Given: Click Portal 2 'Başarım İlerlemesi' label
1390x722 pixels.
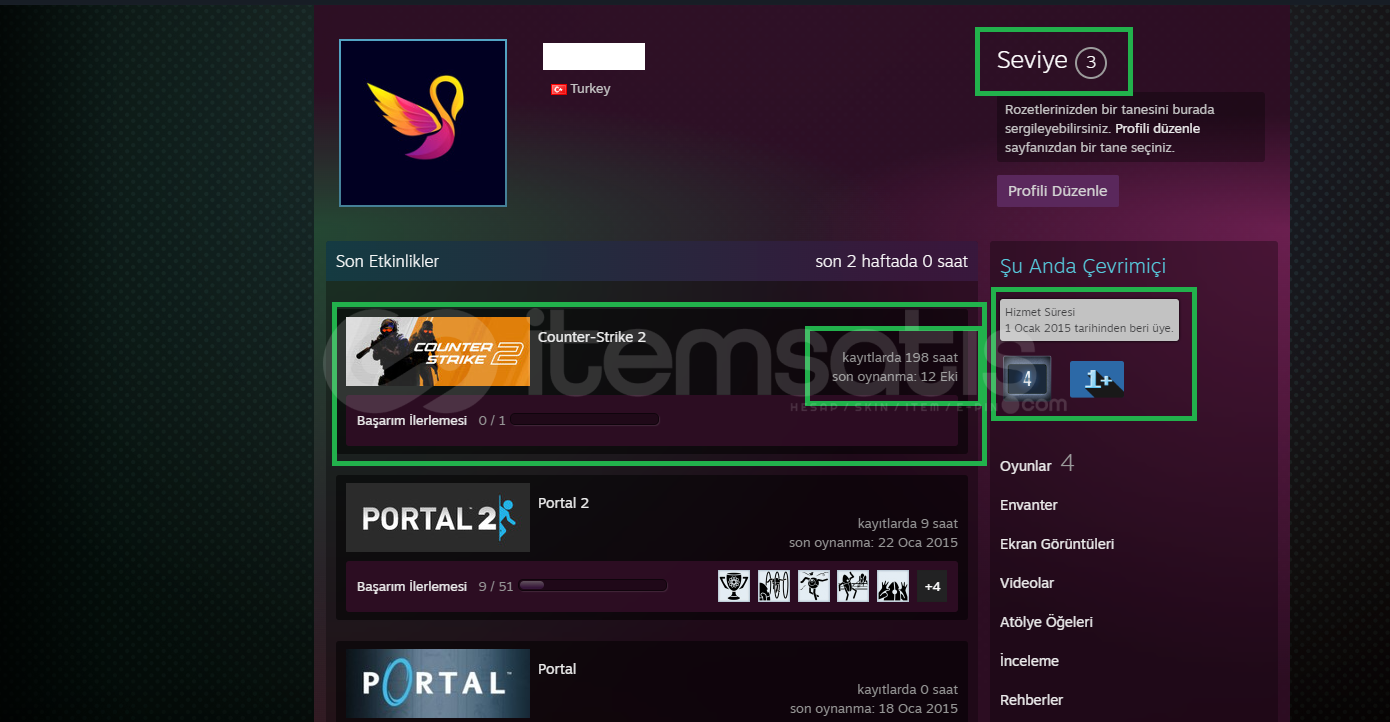Looking at the screenshot, I should pyautogui.click(x=412, y=587).
